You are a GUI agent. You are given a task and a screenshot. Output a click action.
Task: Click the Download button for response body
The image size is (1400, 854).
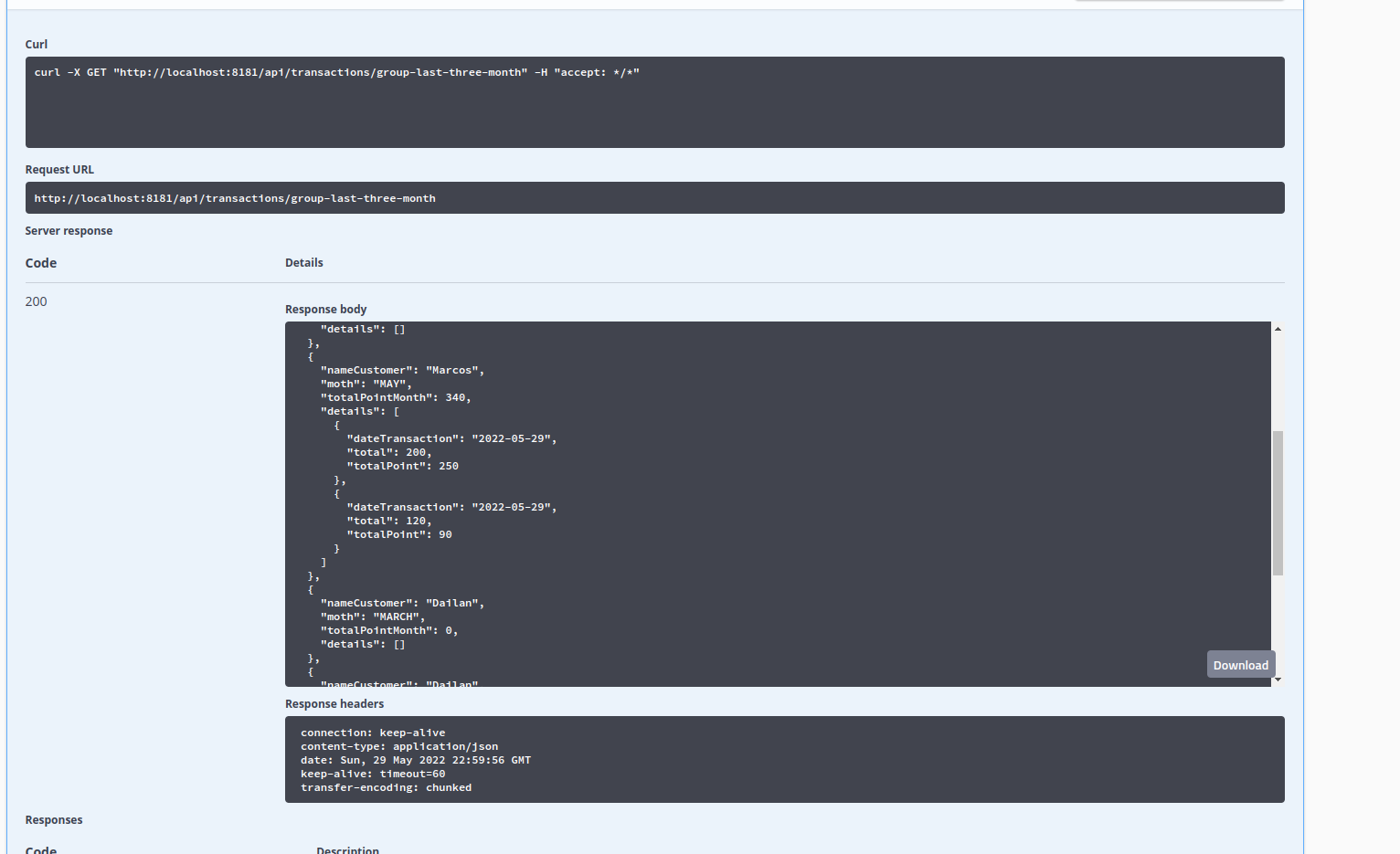(x=1240, y=664)
